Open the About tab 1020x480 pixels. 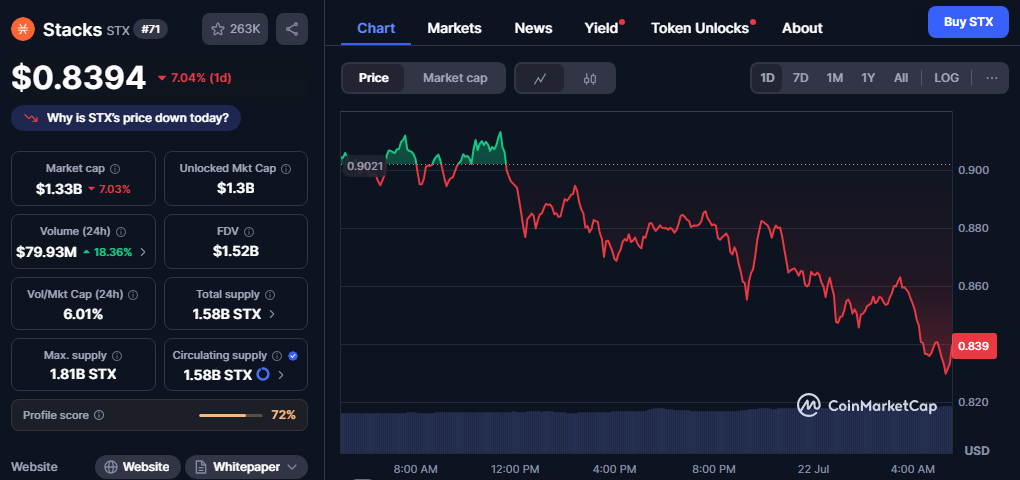pos(802,28)
